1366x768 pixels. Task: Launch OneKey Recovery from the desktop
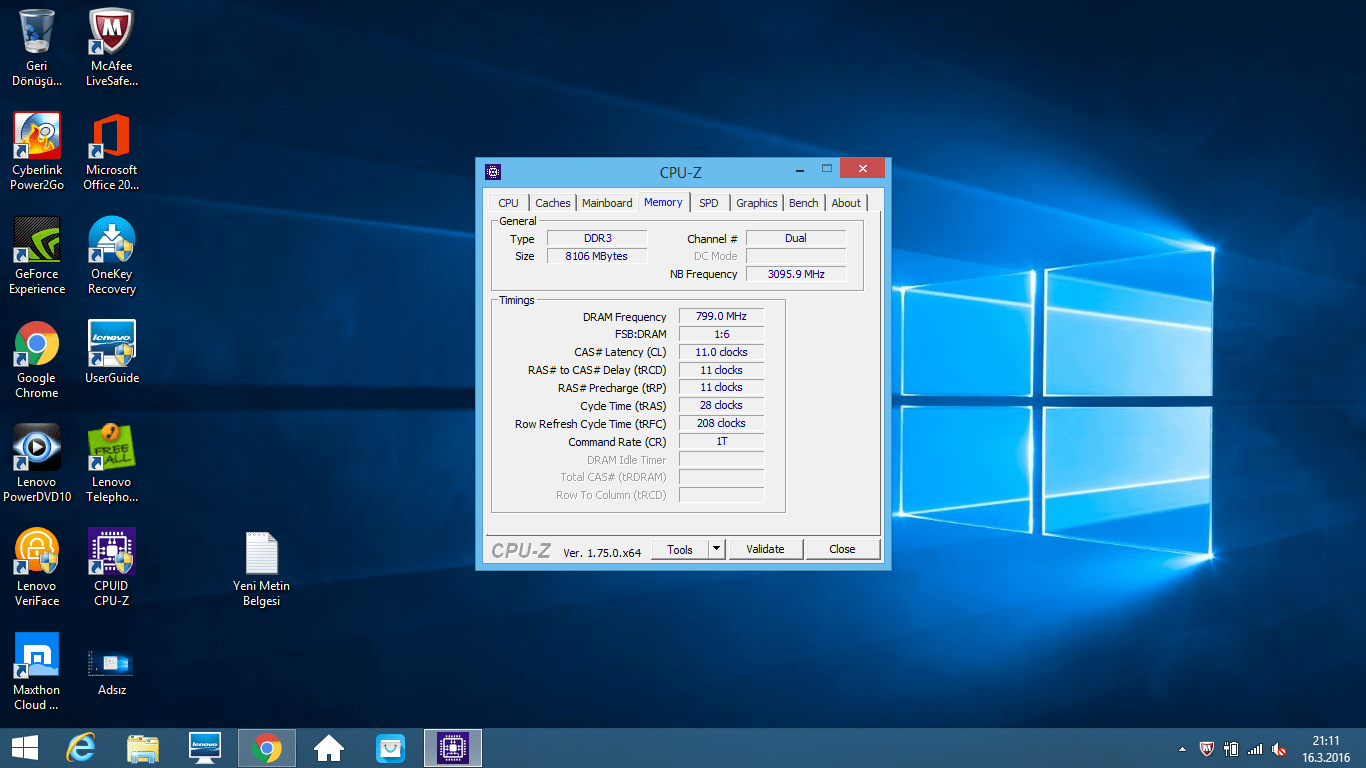click(x=111, y=242)
